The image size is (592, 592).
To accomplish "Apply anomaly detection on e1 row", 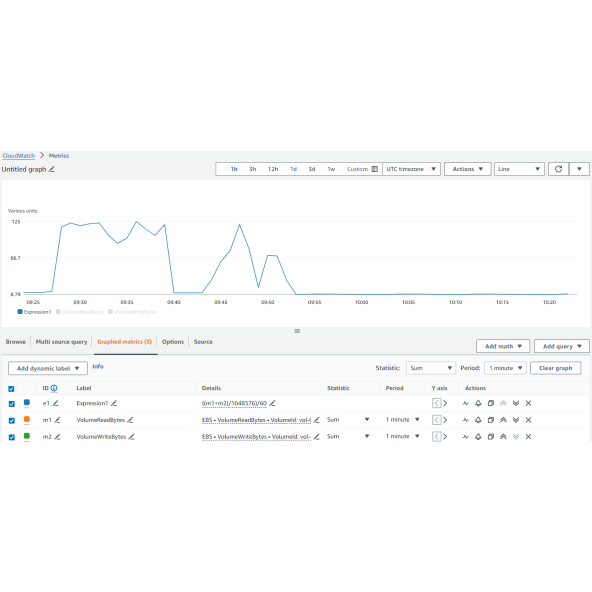I will click(x=466, y=403).
